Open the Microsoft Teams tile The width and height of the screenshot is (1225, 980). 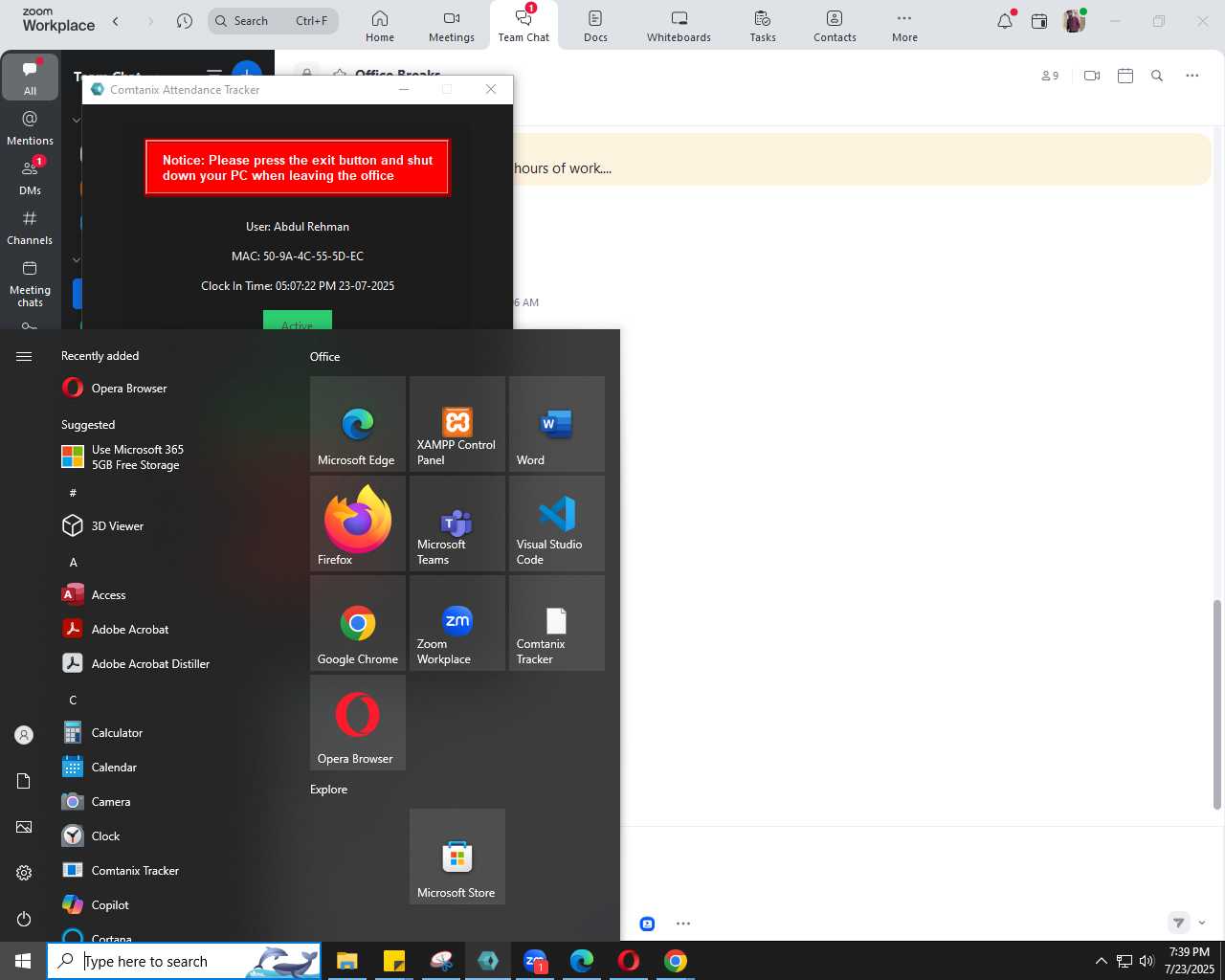tap(457, 523)
